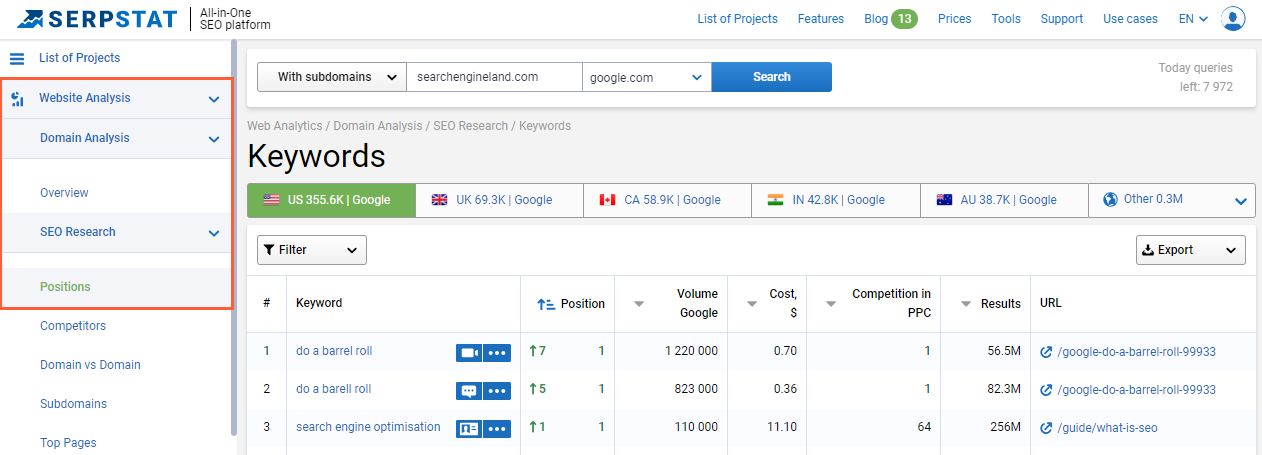Open Overview in the sidebar

[64, 193]
